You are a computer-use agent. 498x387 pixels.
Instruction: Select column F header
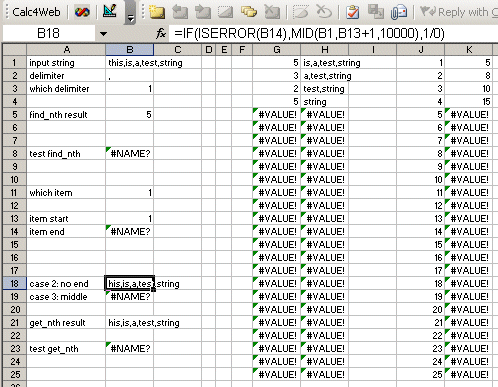pyautogui.click(x=242, y=50)
